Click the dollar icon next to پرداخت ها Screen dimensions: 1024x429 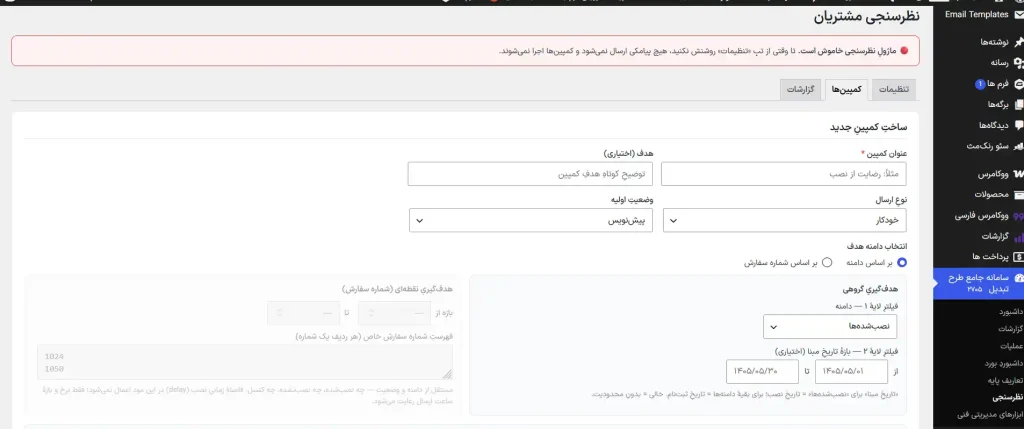[x=1018, y=257]
